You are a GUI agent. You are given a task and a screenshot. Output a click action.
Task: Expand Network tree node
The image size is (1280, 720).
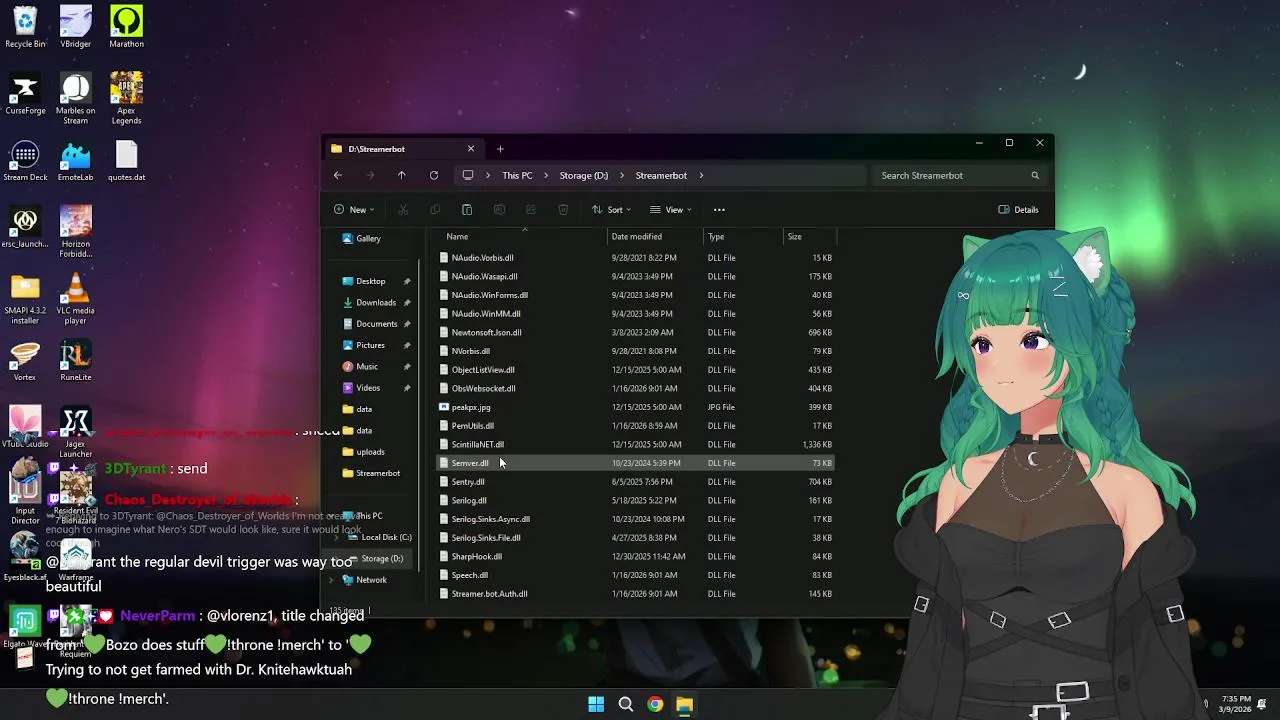(x=331, y=580)
